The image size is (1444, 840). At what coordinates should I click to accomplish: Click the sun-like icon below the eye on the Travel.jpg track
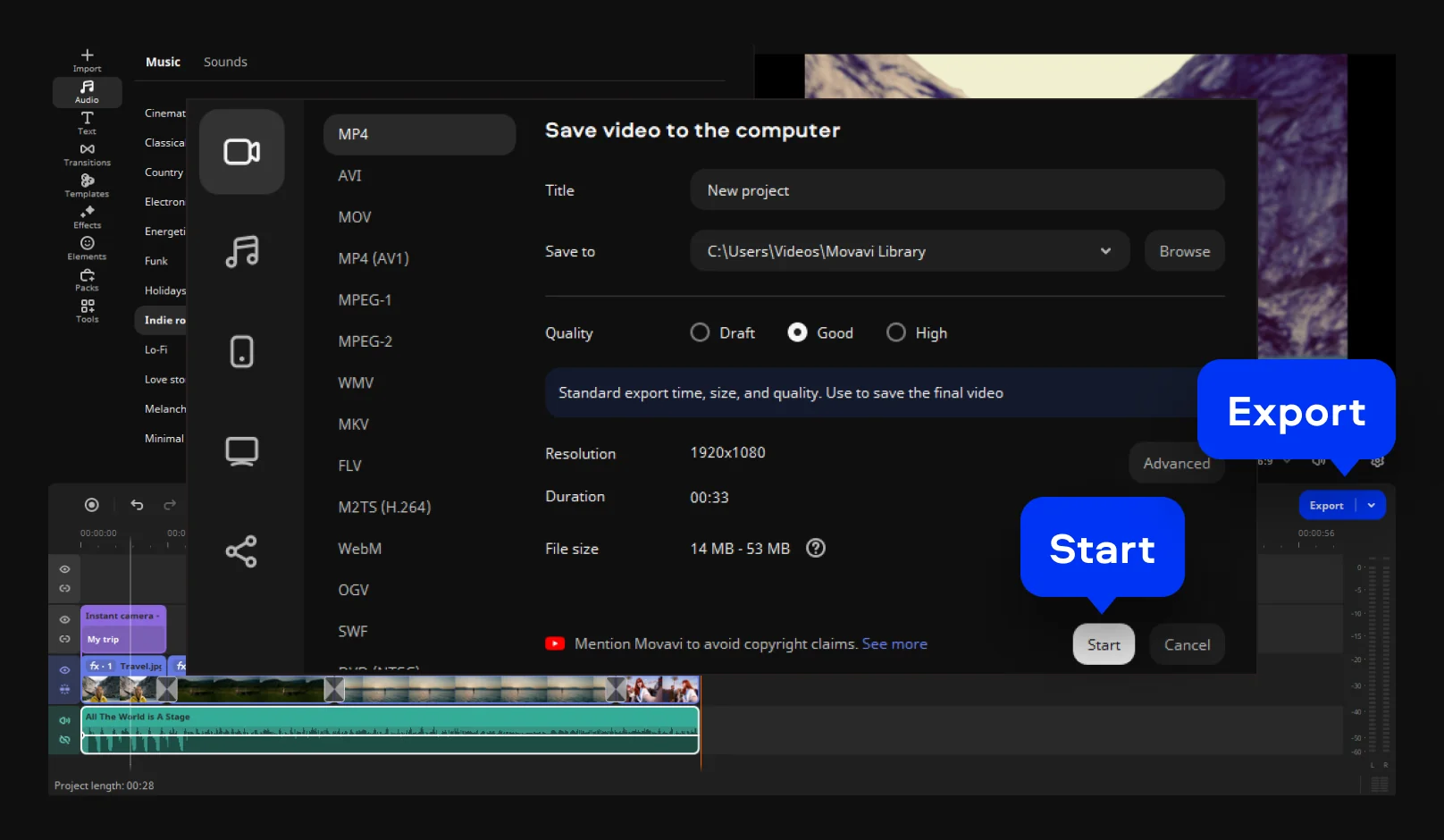click(64, 689)
